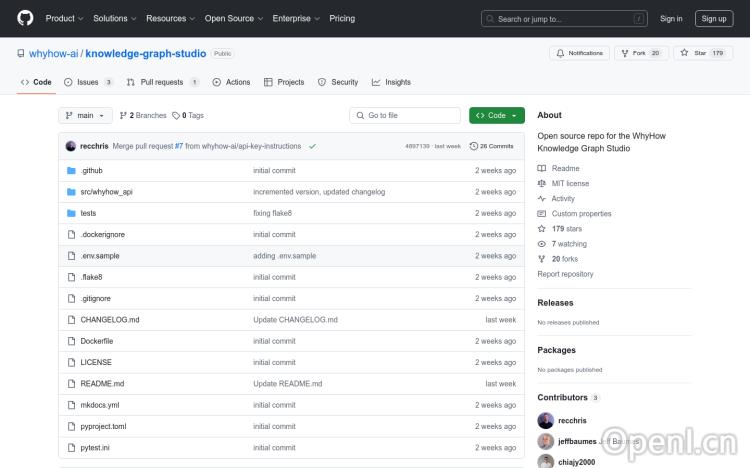The image size is (750, 468).
Task: Click the GitHub logo icon
Action: tap(25, 18)
